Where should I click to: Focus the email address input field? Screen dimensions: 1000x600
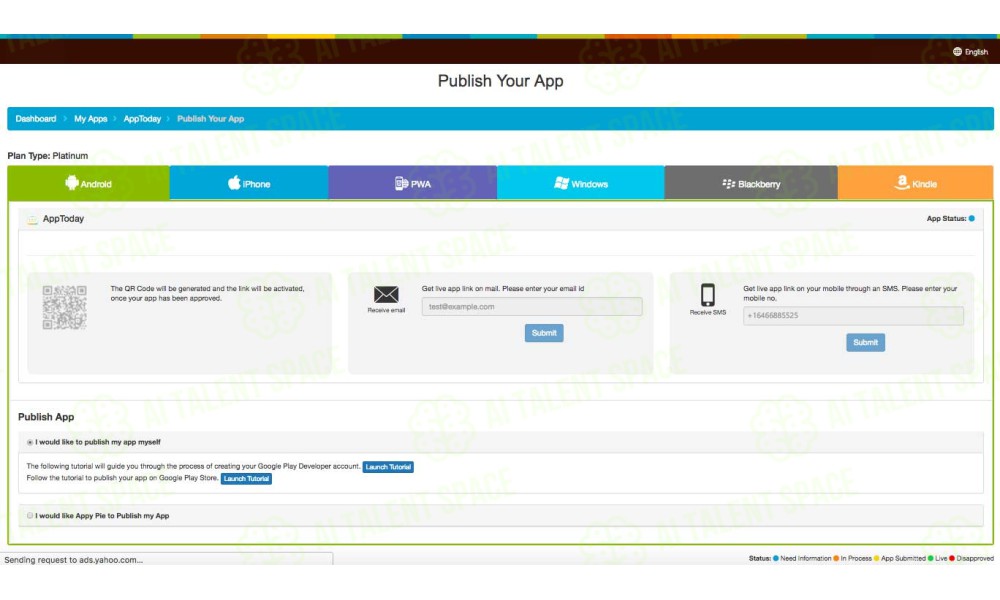click(532, 307)
